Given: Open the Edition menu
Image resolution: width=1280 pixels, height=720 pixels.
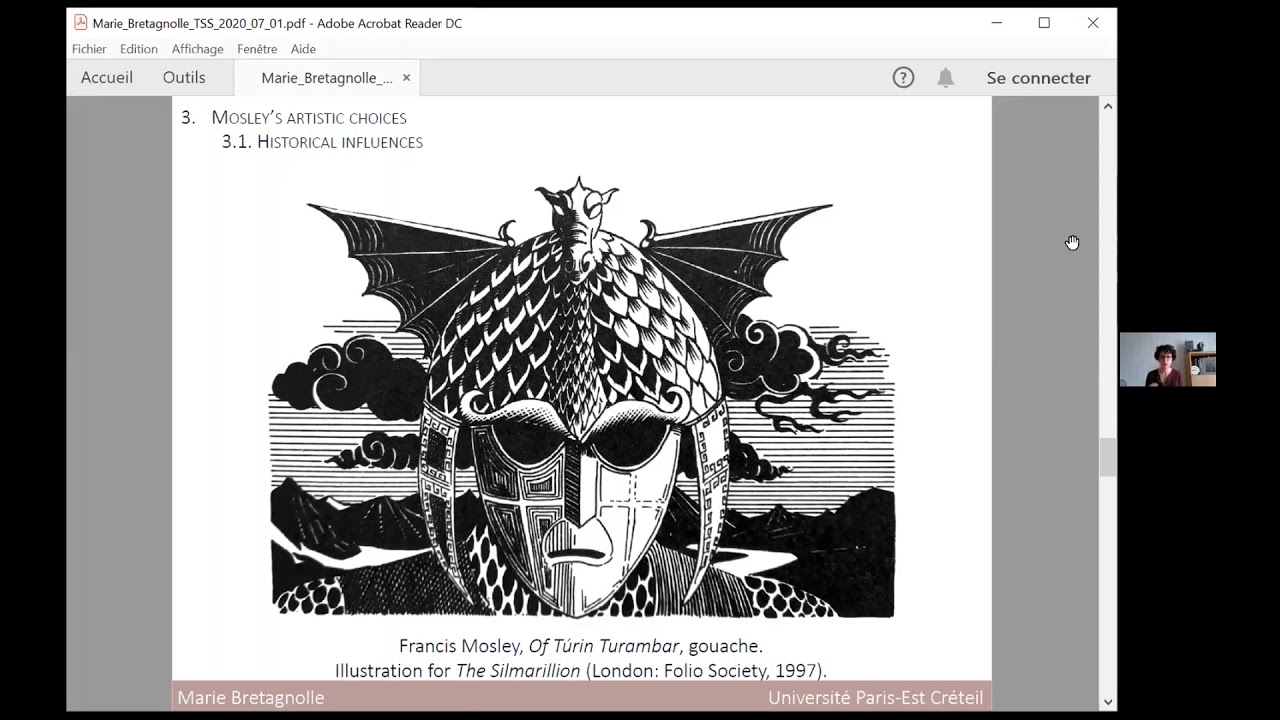Looking at the screenshot, I should point(139,49).
